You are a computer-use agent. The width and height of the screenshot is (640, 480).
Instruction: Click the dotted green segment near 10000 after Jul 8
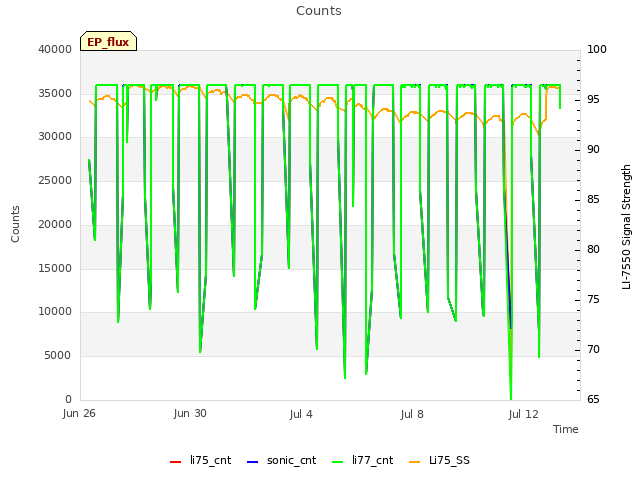click(452, 310)
